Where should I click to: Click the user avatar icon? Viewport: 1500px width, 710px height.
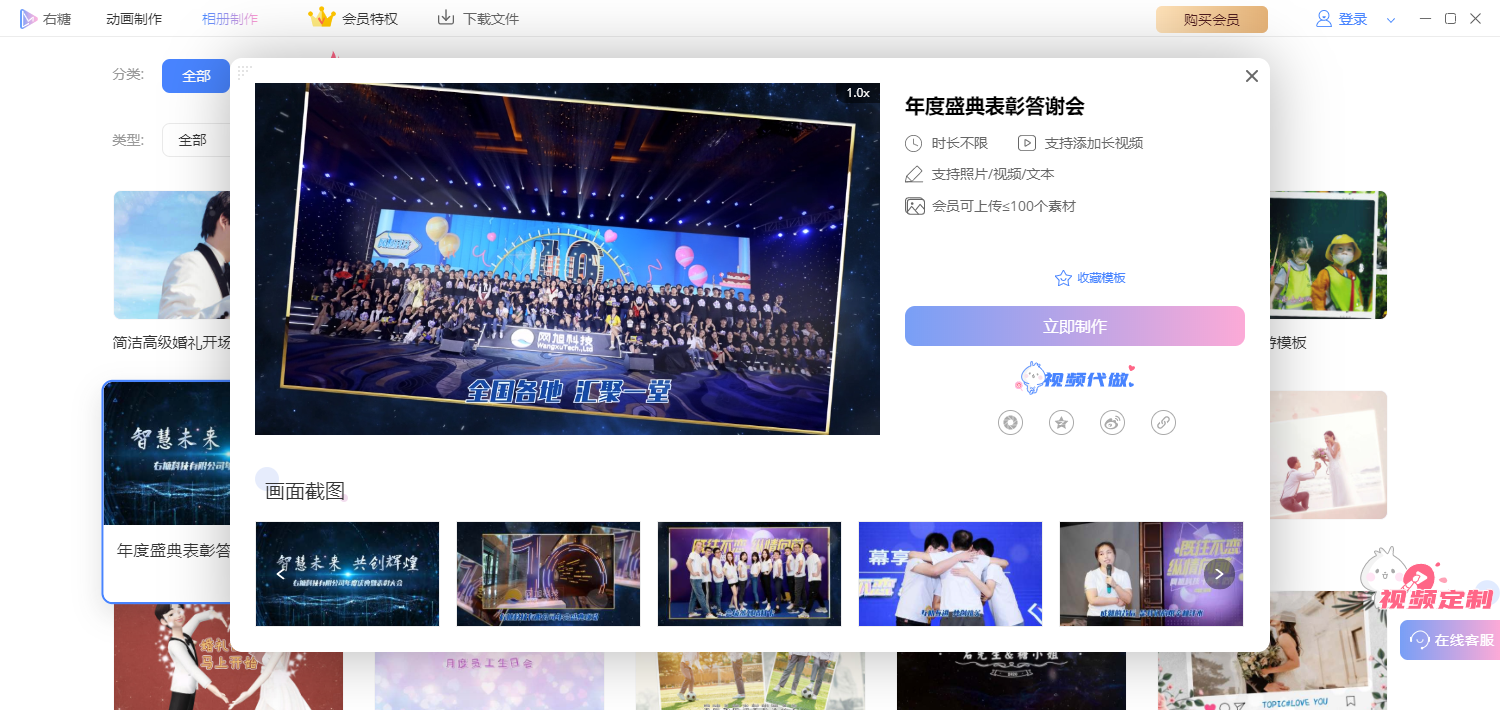coord(1324,18)
